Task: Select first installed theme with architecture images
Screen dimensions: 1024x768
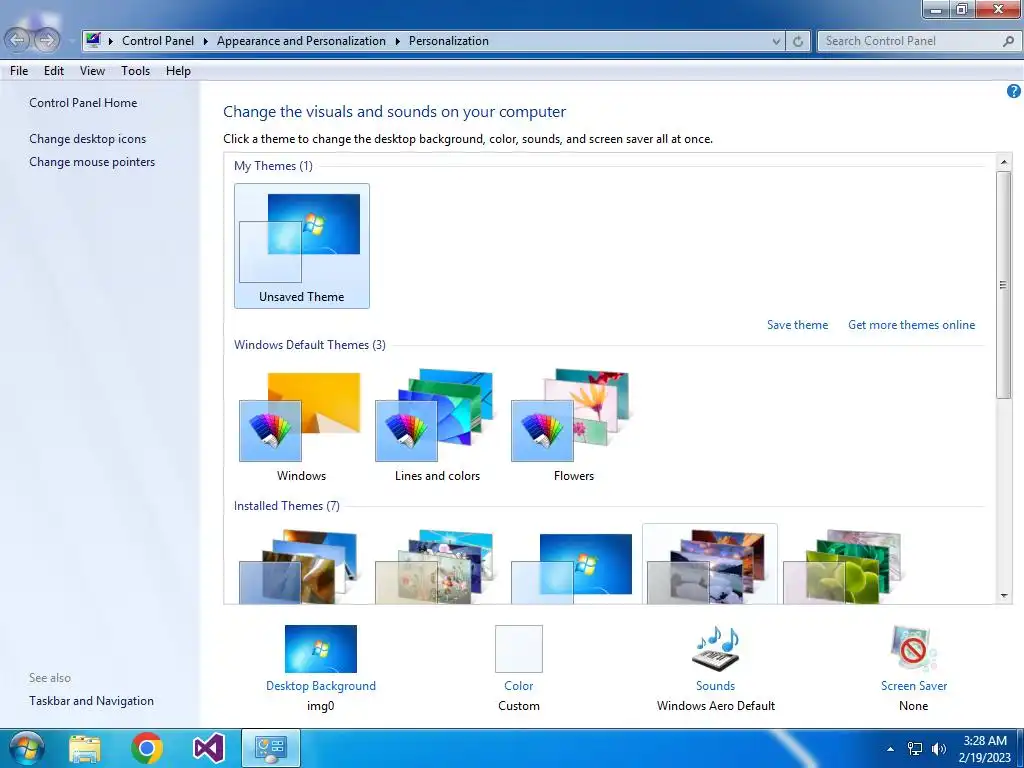Action: 301,566
